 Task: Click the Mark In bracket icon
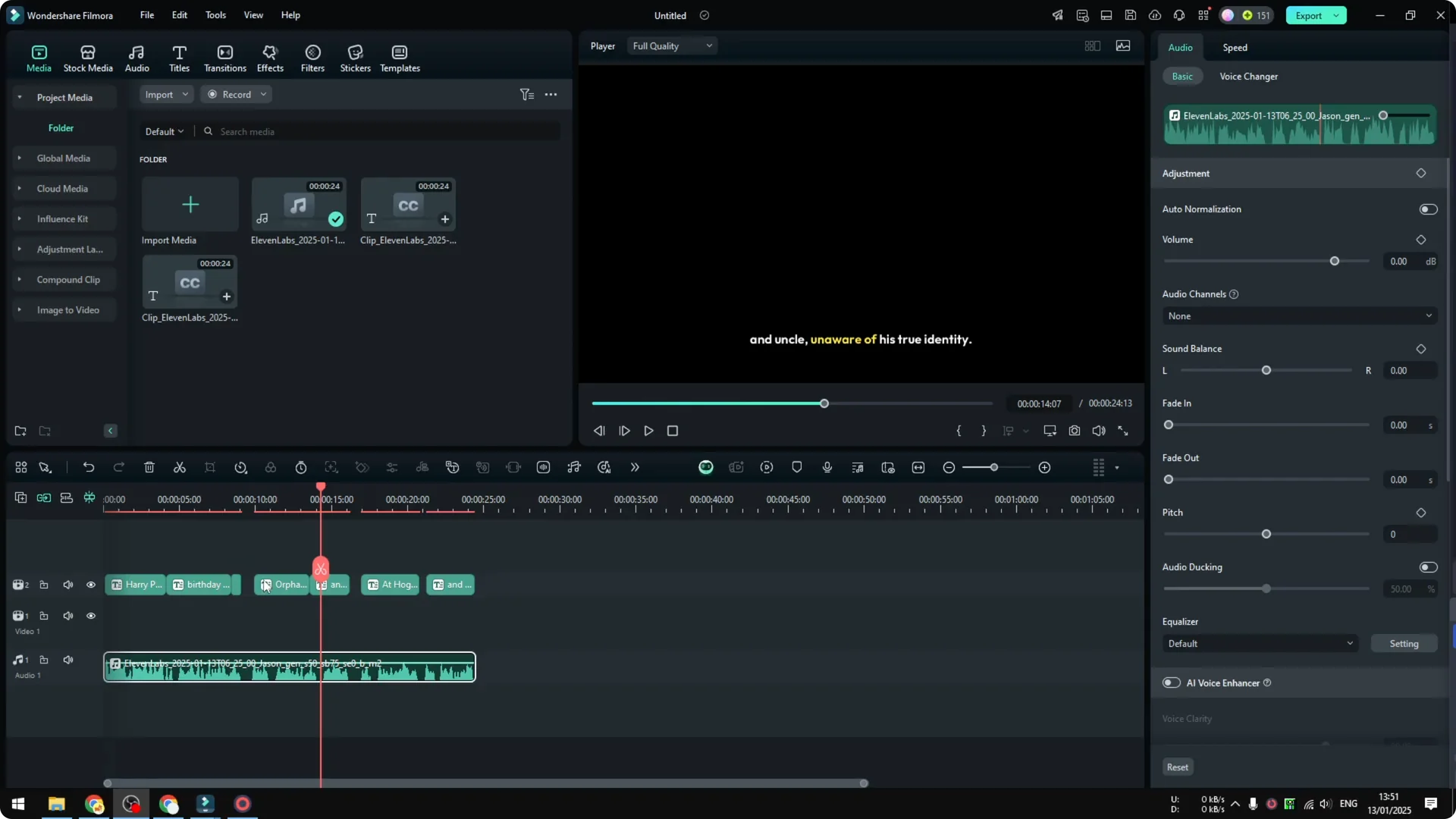click(959, 431)
